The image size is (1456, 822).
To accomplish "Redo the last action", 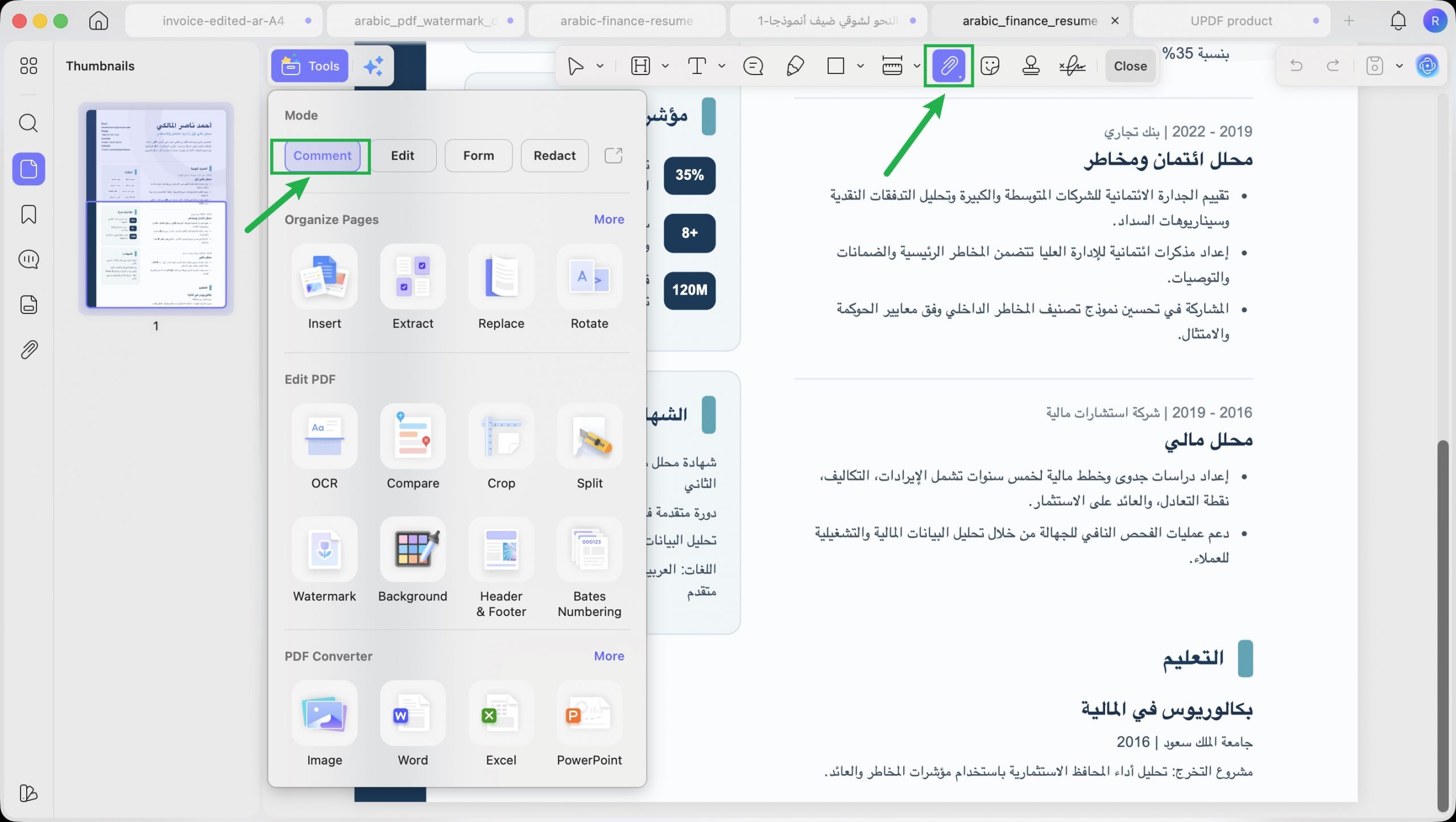I will click(1333, 66).
